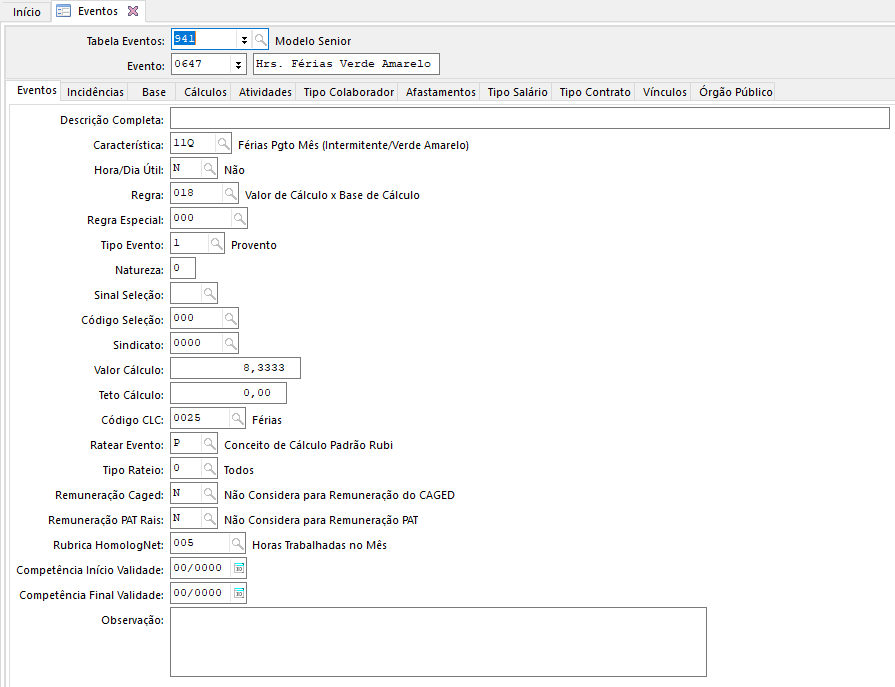Click the Sindicato lookup magnifier

coord(230,344)
